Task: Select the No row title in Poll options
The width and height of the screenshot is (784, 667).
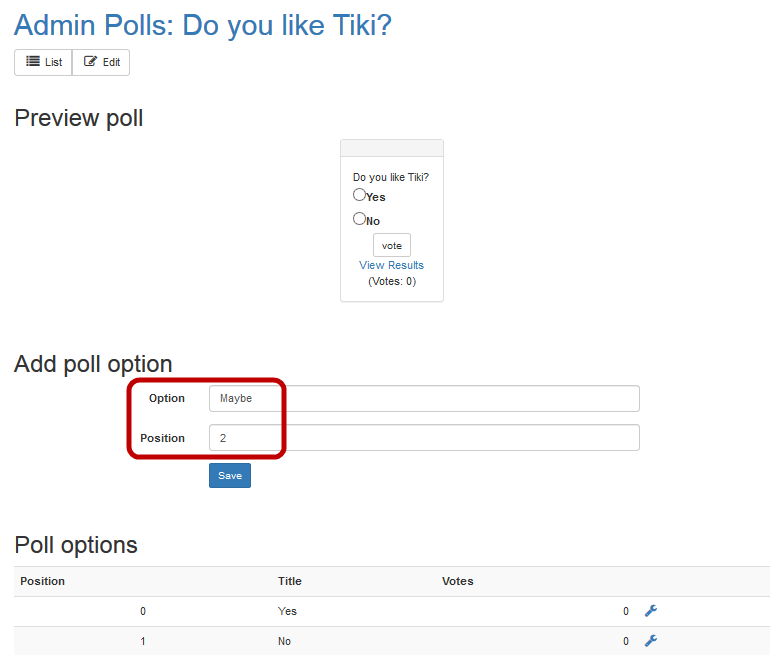Action: point(285,641)
